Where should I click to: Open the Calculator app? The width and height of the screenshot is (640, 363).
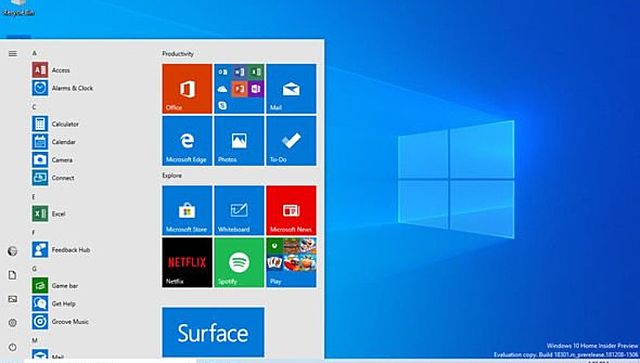point(56,124)
